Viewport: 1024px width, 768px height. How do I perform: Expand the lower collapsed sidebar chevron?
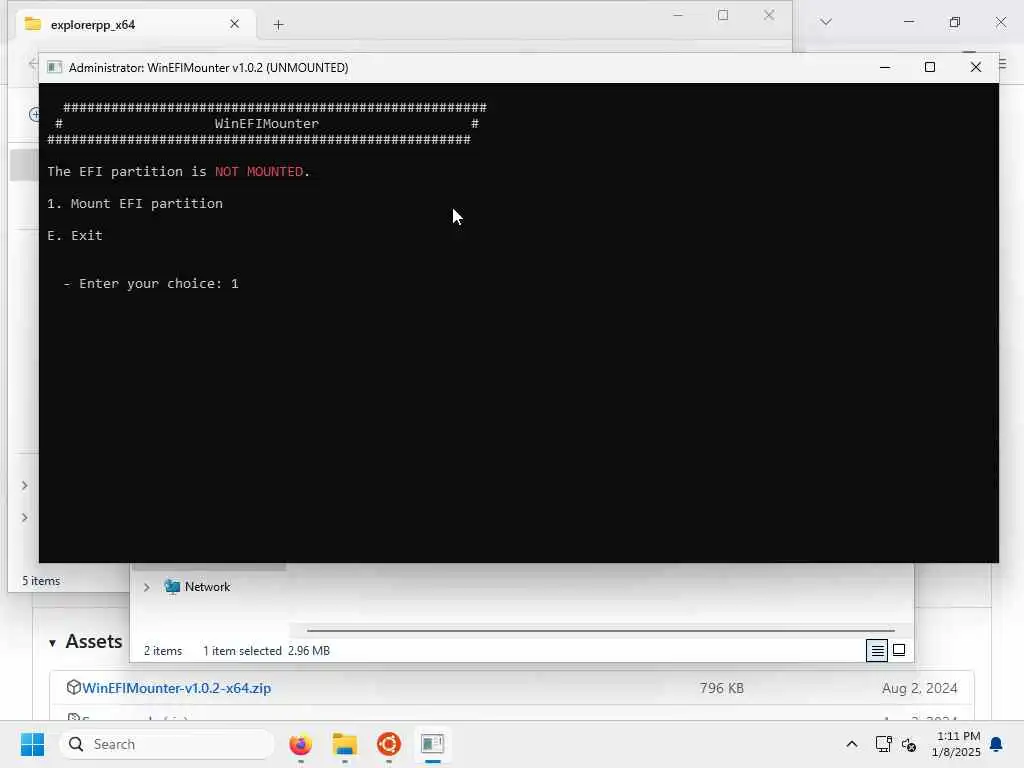pyautogui.click(x=25, y=517)
